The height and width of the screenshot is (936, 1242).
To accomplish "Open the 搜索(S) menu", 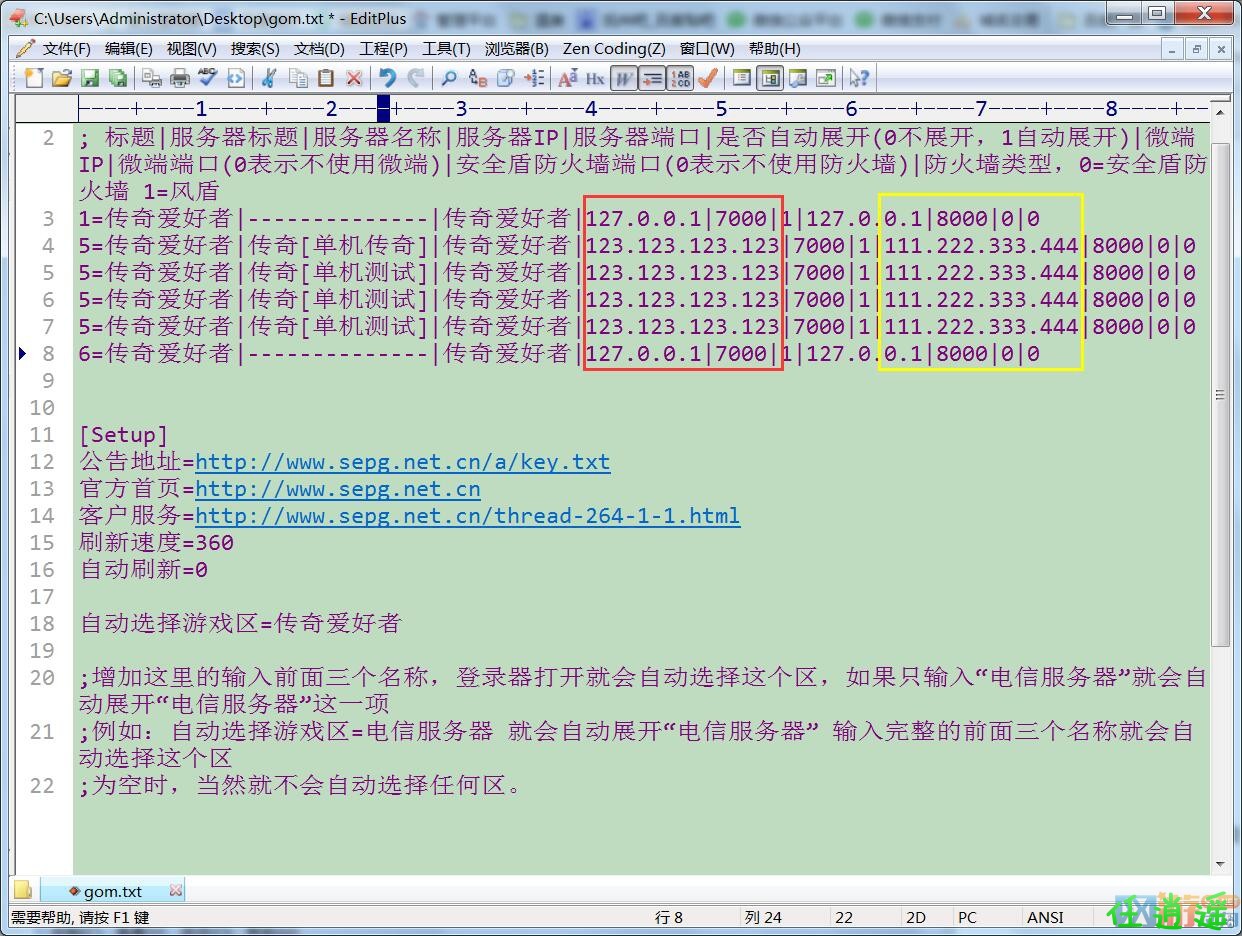I will coord(255,48).
